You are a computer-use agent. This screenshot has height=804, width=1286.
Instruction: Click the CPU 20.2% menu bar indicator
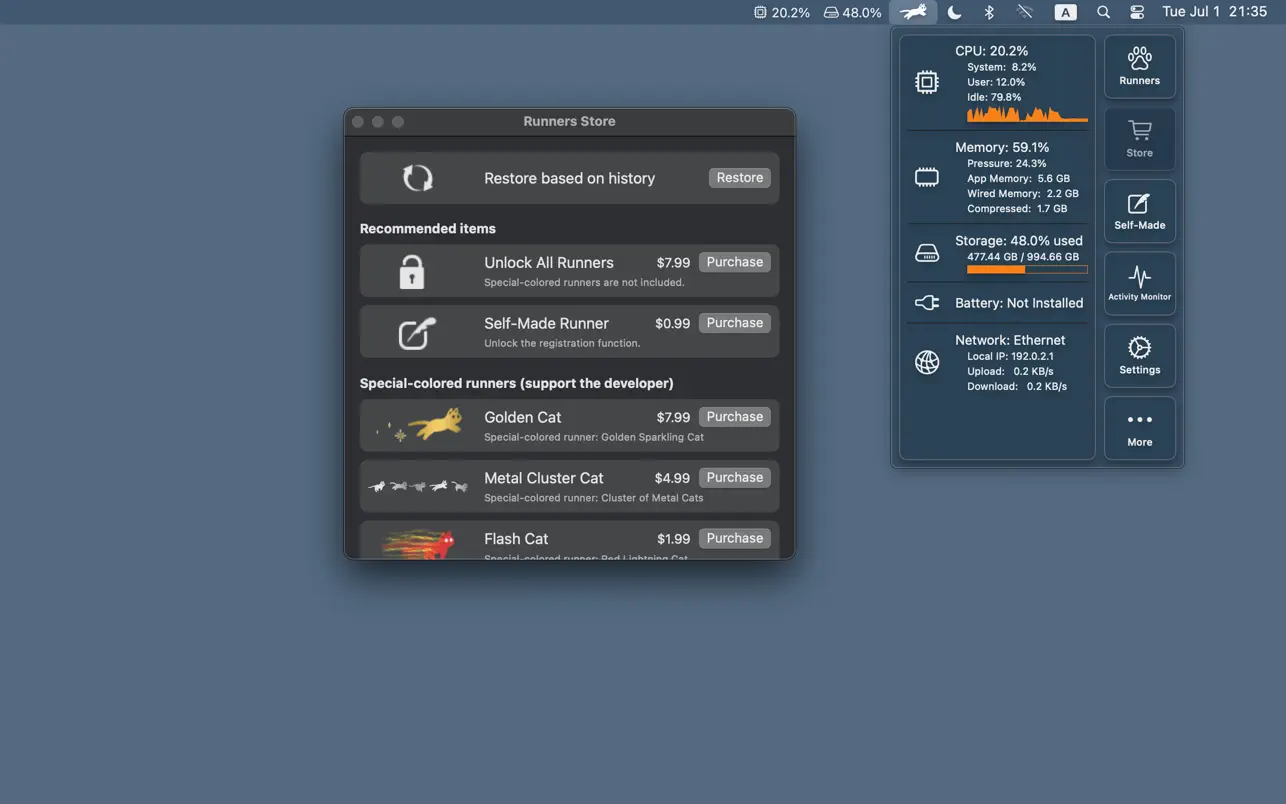click(782, 12)
